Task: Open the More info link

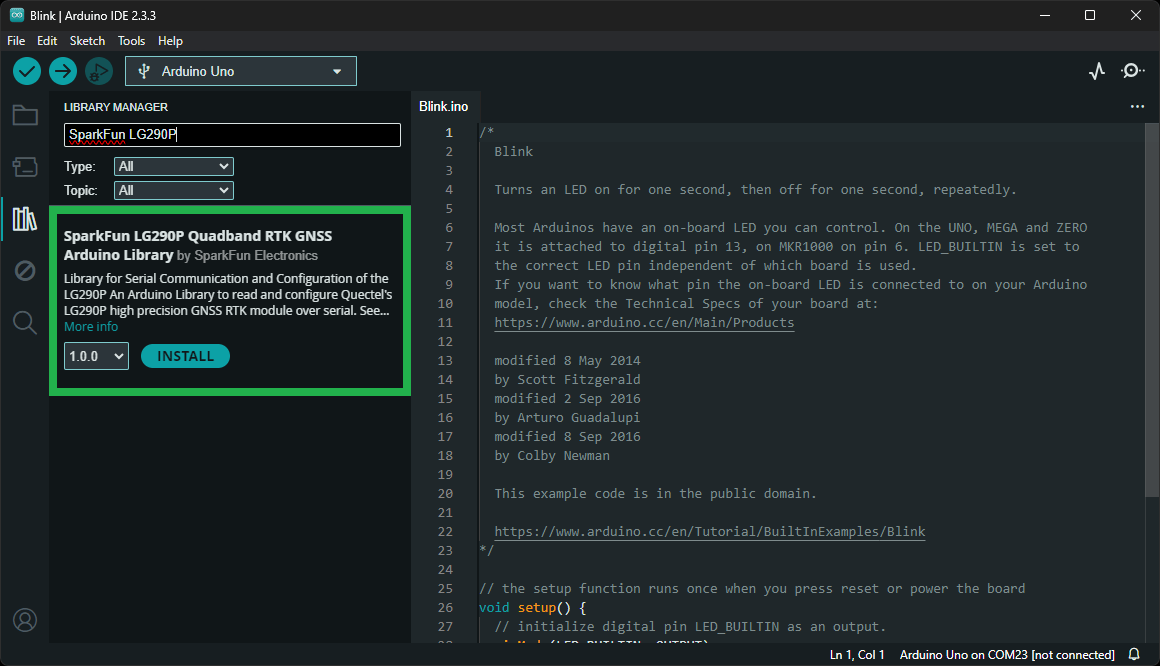Action: pyautogui.click(x=90, y=326)
